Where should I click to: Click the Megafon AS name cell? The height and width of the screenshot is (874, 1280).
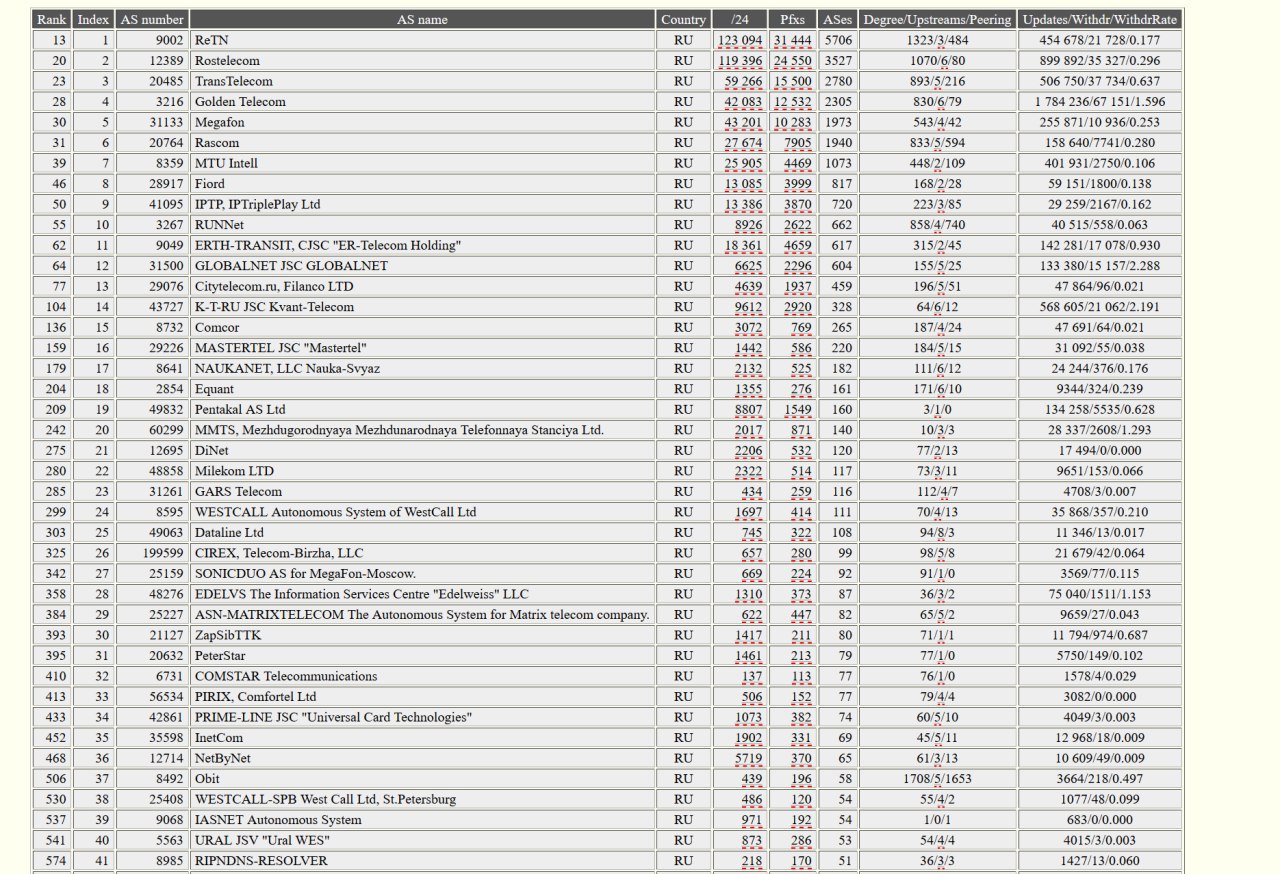pyautogui.click(x=422, y=122)
